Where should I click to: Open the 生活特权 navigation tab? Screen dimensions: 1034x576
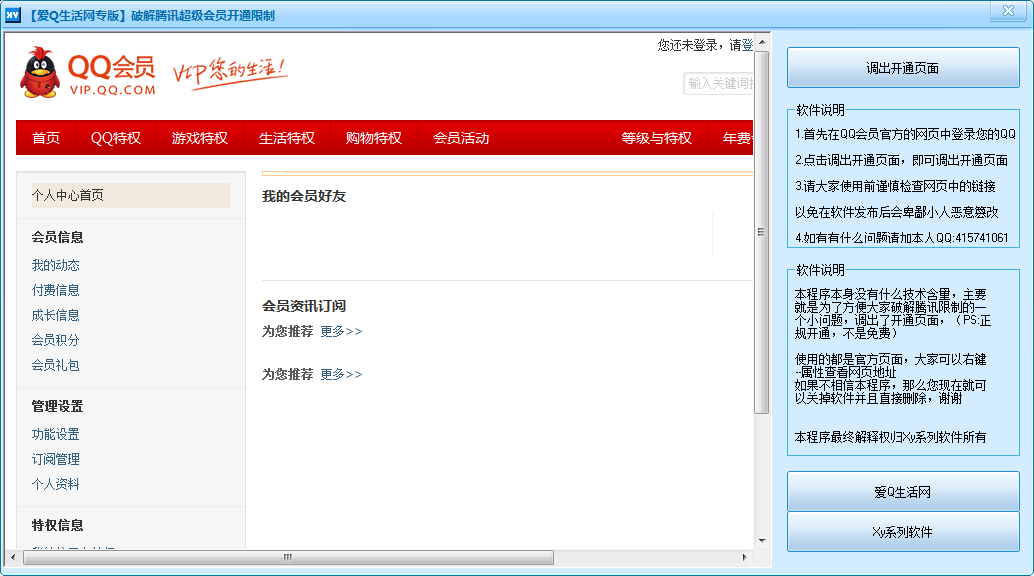(x=287, y=138)
